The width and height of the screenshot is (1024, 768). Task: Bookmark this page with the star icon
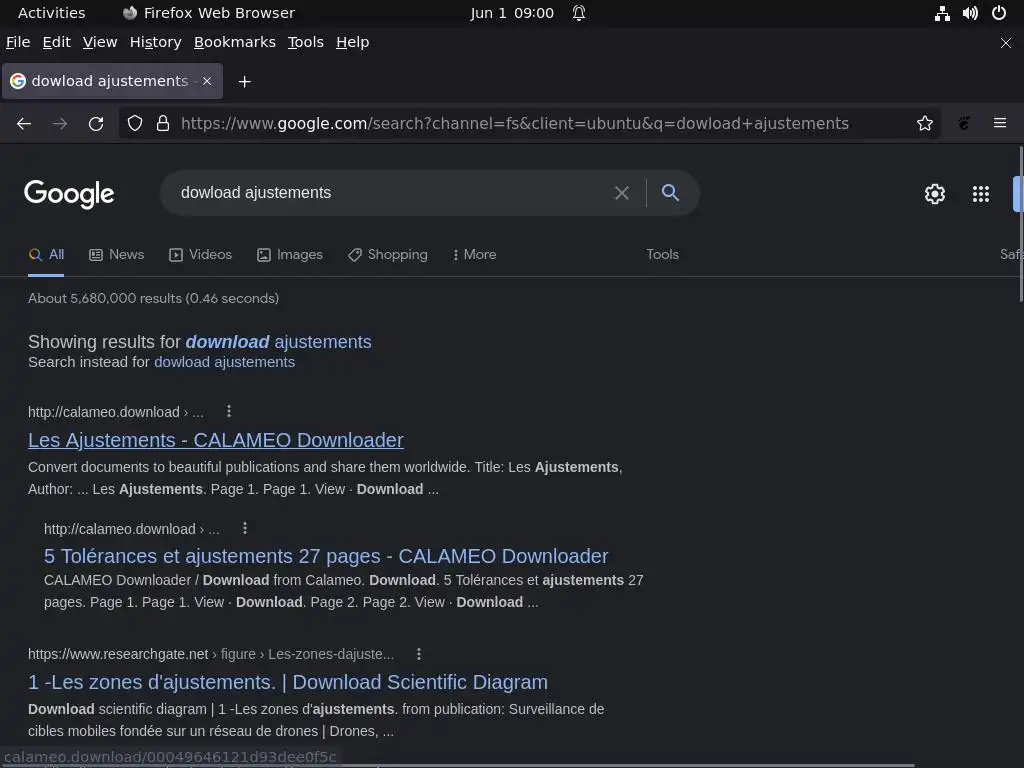925,123
